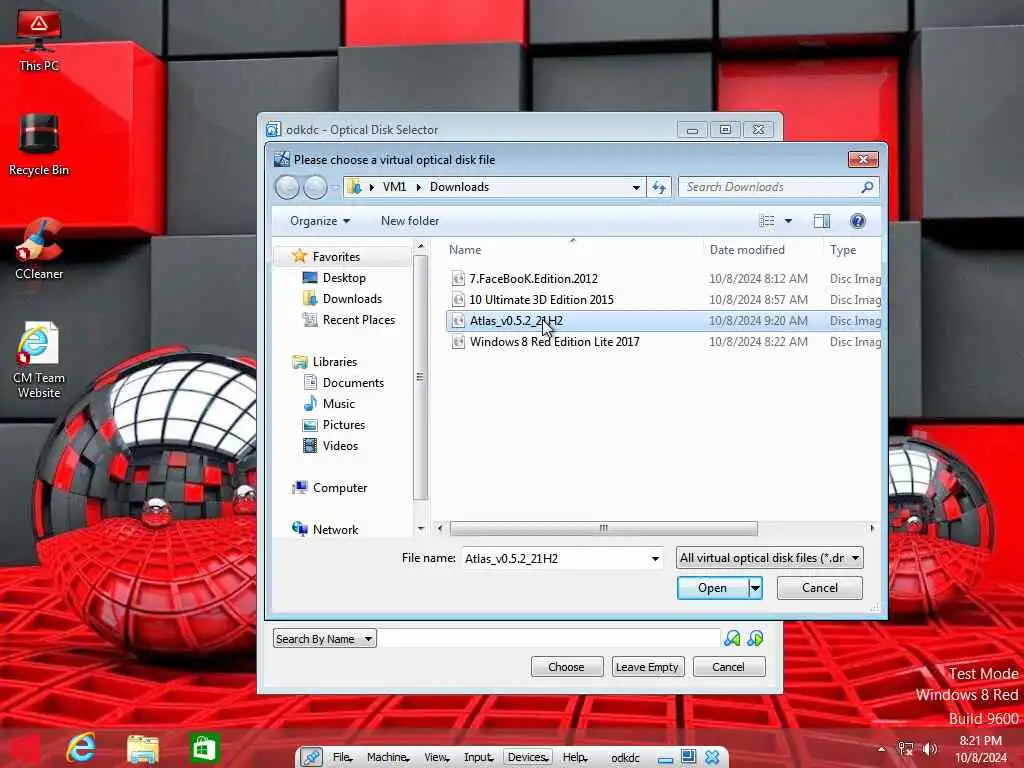This screenshot has width=1024, height=768.
Task: Open the address bar history dropdown arrow
Action: click(636, 187)
